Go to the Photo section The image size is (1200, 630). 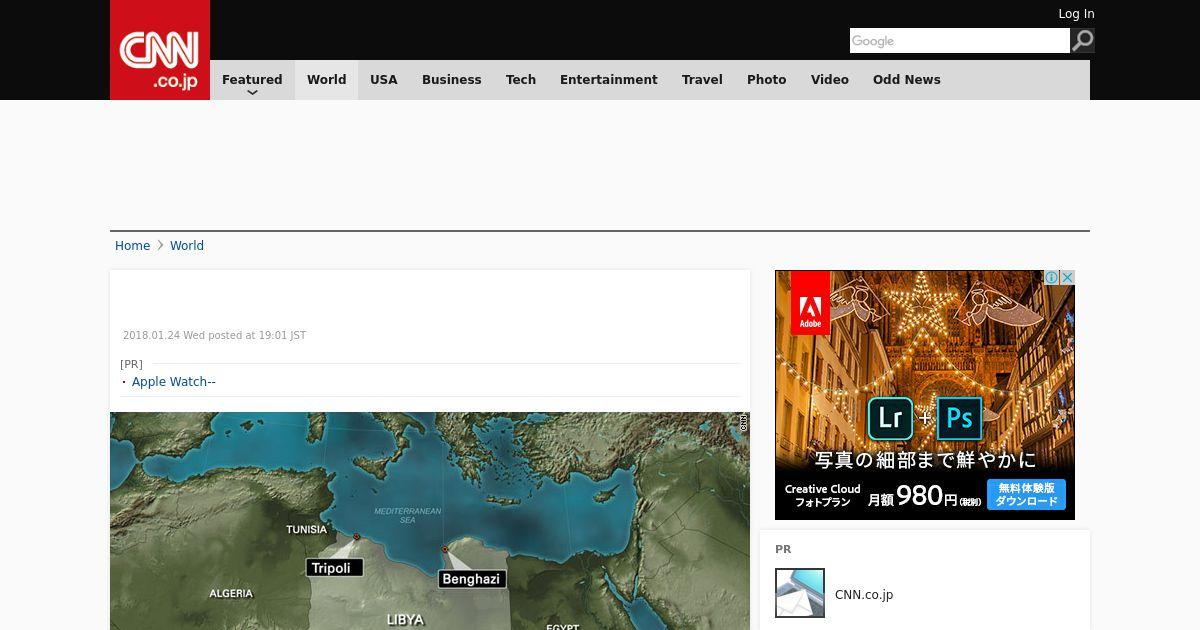point(767,80)
